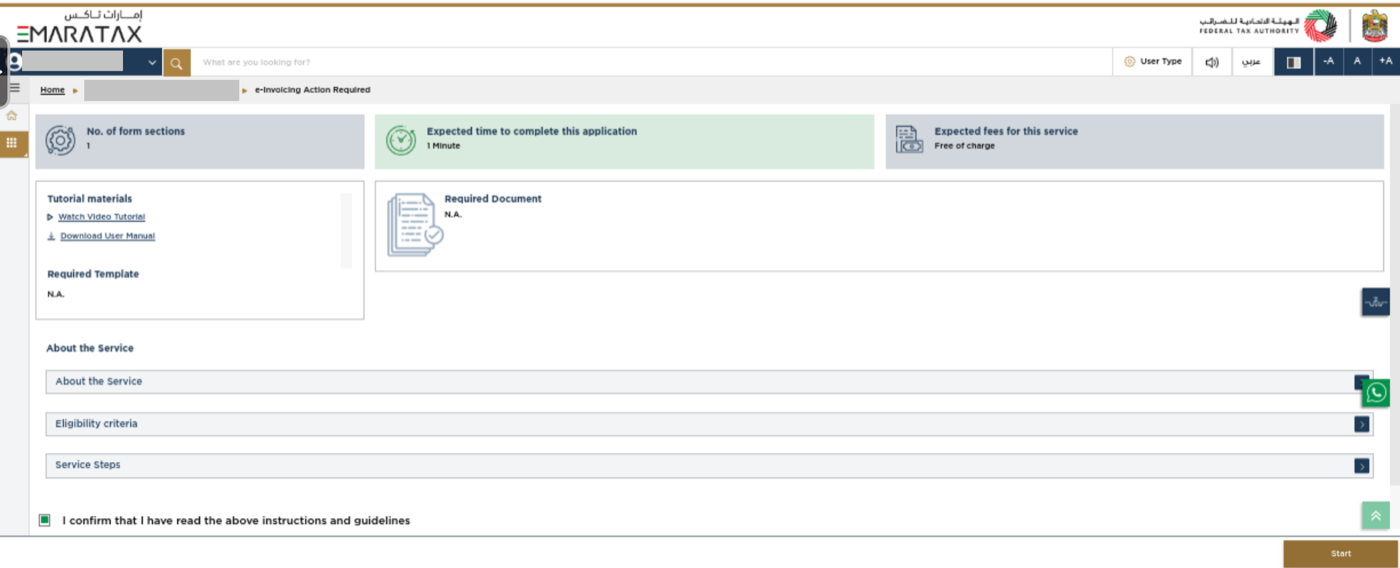Open the sidebar grid apps icon
This screenshot has width=1400, height=568.
click(x=12, y=143)
